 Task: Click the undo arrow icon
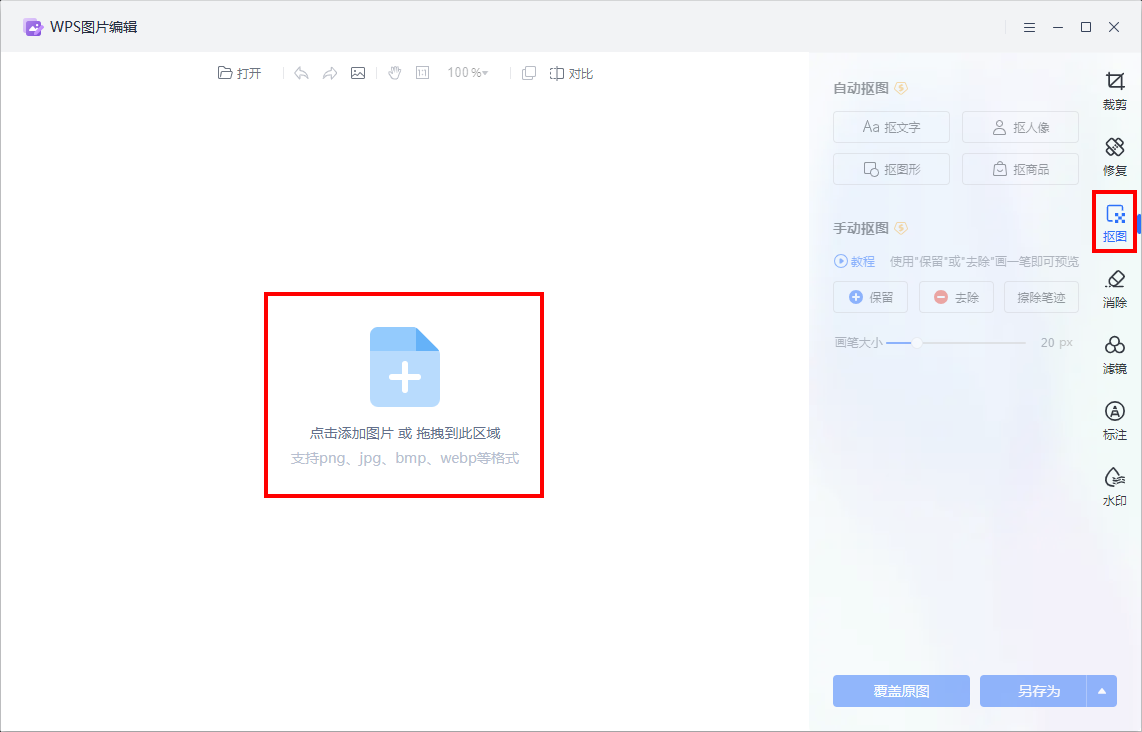301,73
